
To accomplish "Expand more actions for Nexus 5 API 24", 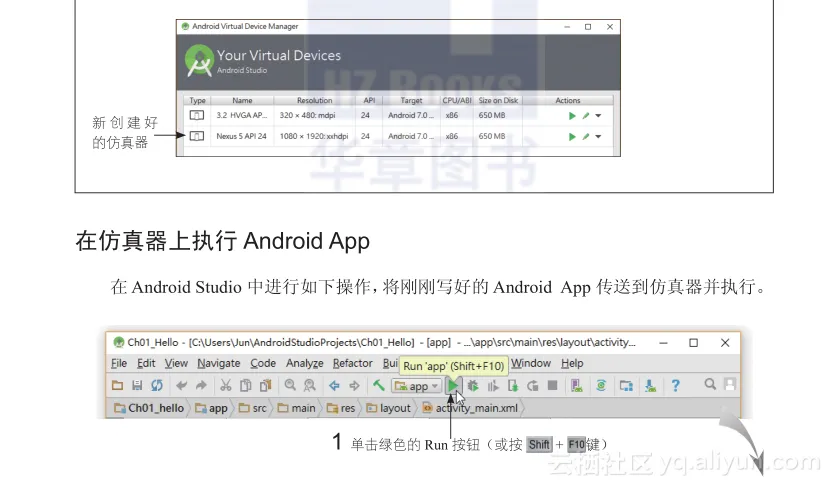I will tap(598, 136).
